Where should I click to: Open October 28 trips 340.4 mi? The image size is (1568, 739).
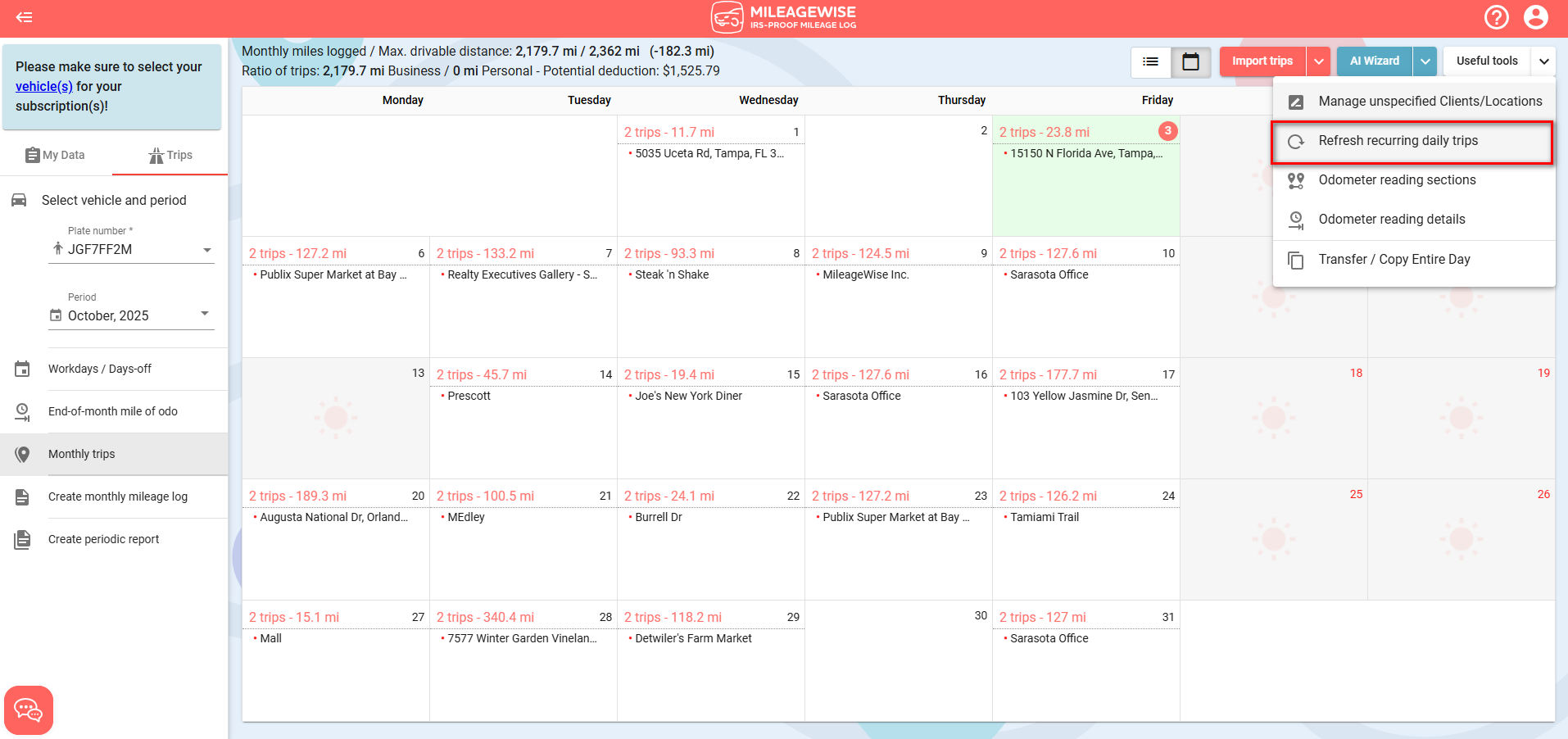pyautogui.click(x=485, y=617)
